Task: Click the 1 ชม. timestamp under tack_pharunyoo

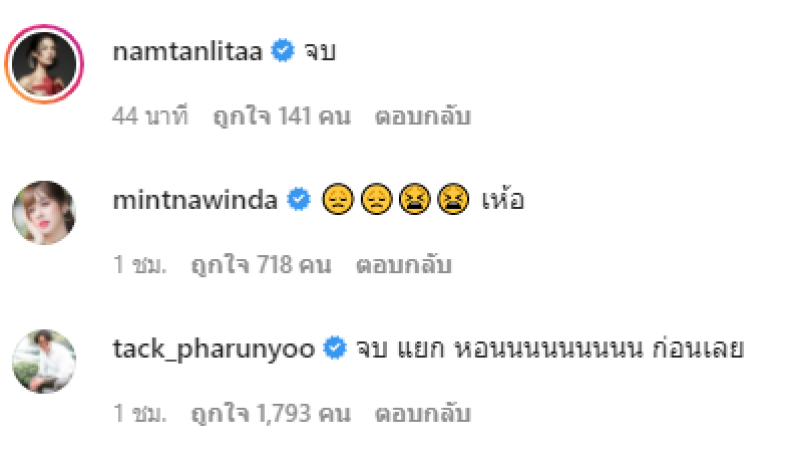Action: coord(140,414)
